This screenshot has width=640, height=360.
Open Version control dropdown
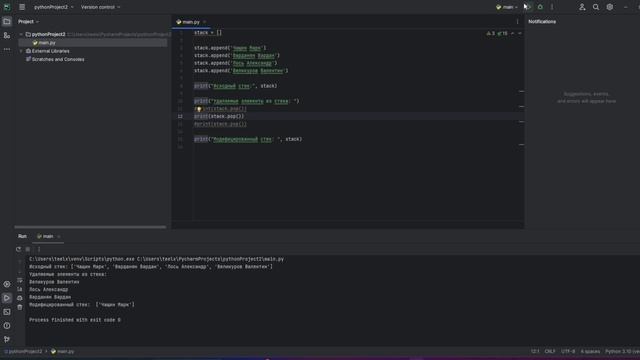100,7
